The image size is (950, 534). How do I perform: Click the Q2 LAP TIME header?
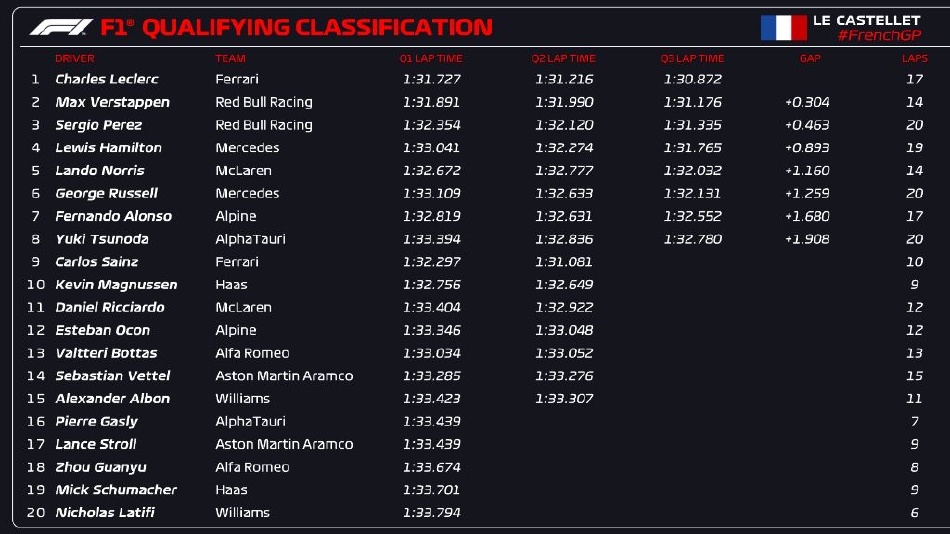click(564, 59)
